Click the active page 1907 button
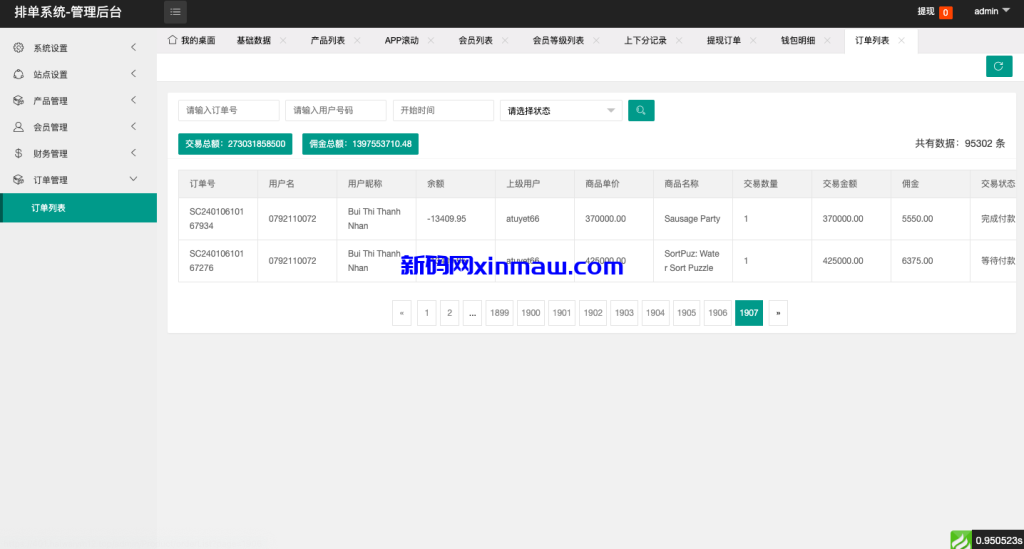 [748, 313]
